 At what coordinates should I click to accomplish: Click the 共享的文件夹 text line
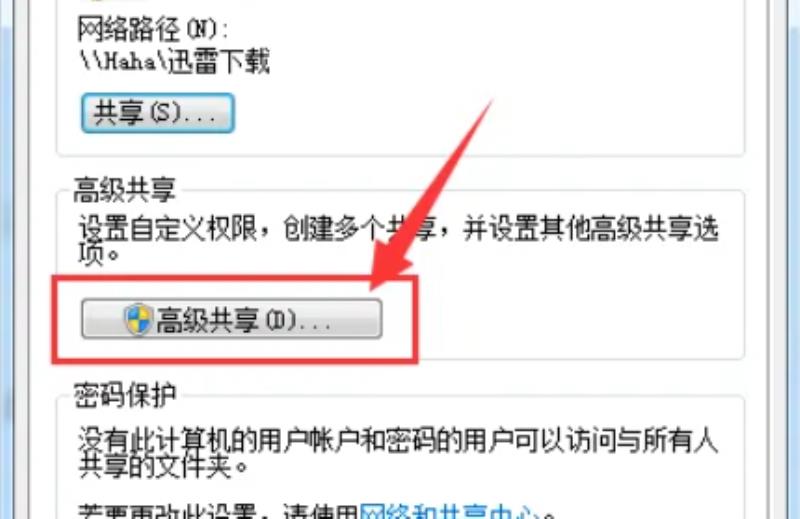(163, 465)
